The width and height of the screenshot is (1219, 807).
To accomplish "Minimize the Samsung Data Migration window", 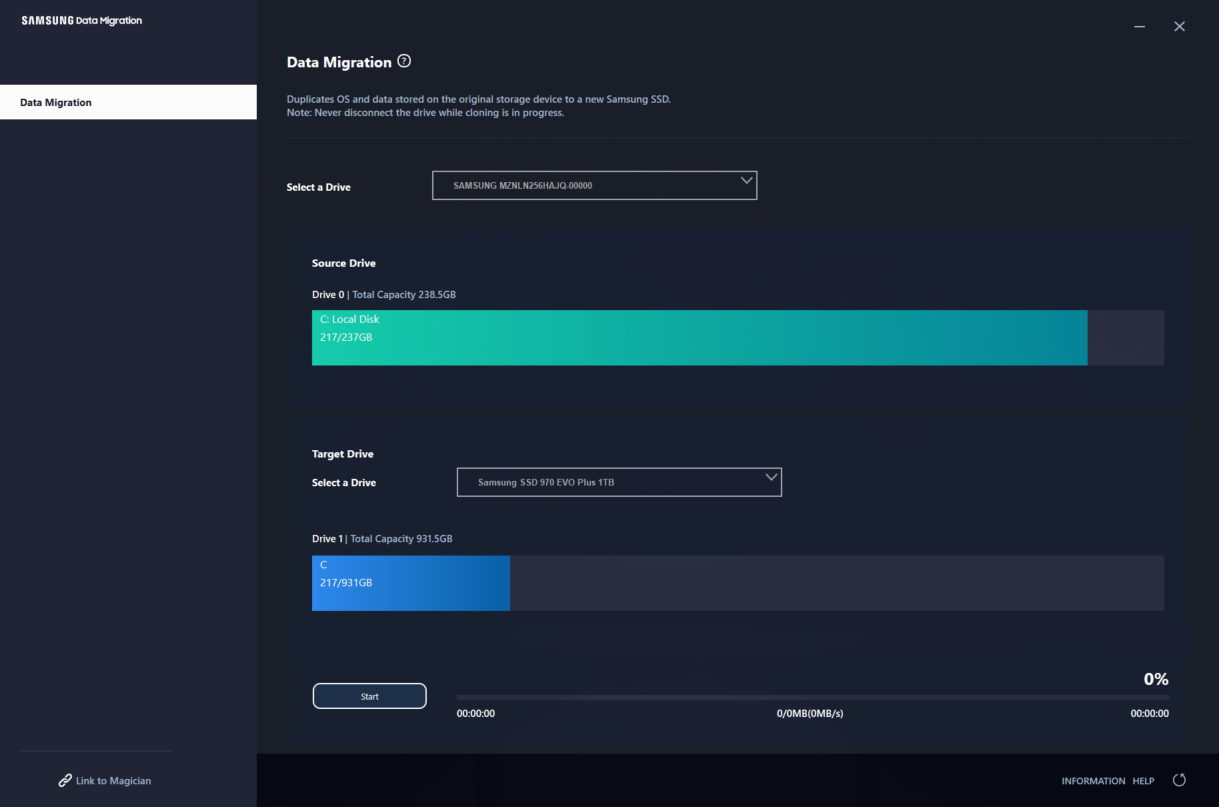I will [x=1140, y=26].
